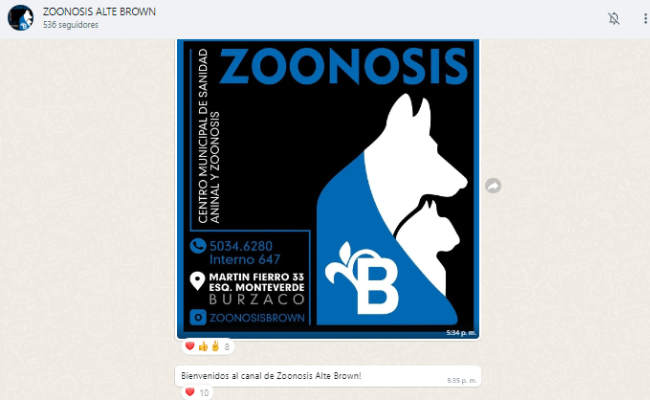This screenshot has height=400, width=650.
Task: Click the 5034.6280 phone number
Action: click(241, 246)
